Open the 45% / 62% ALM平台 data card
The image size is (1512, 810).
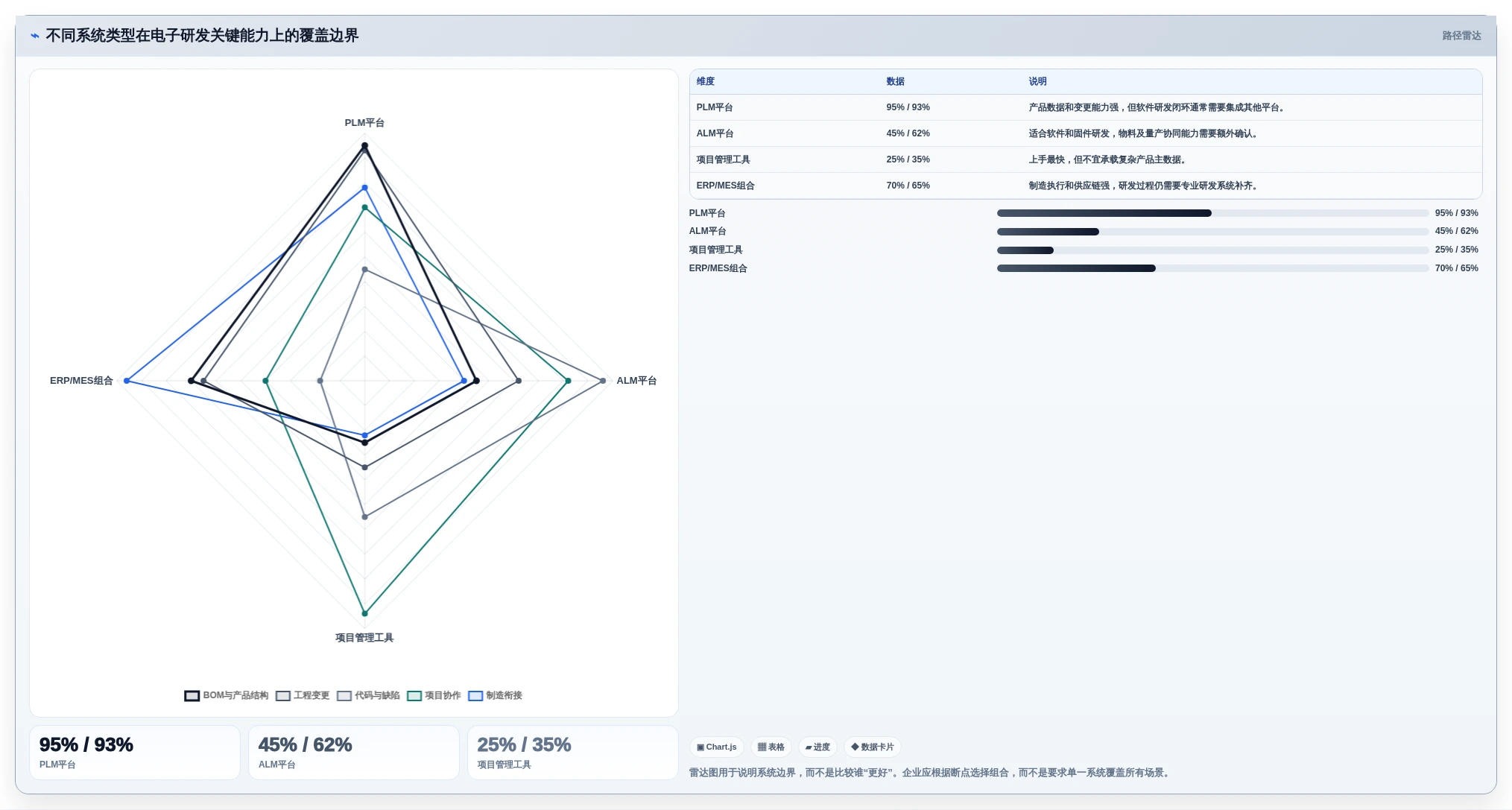tap(354, 753)
